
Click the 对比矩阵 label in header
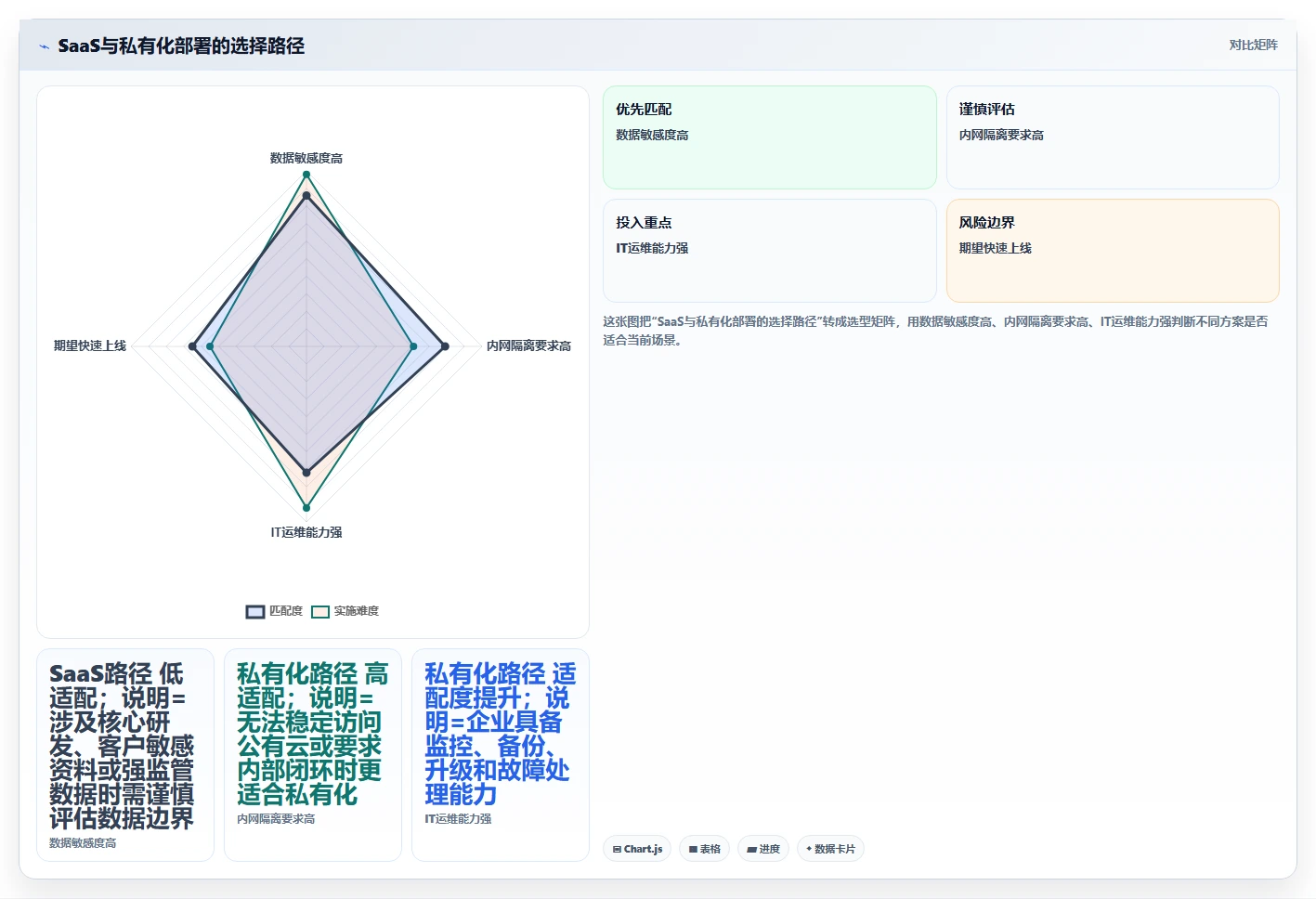point(1253,45)
